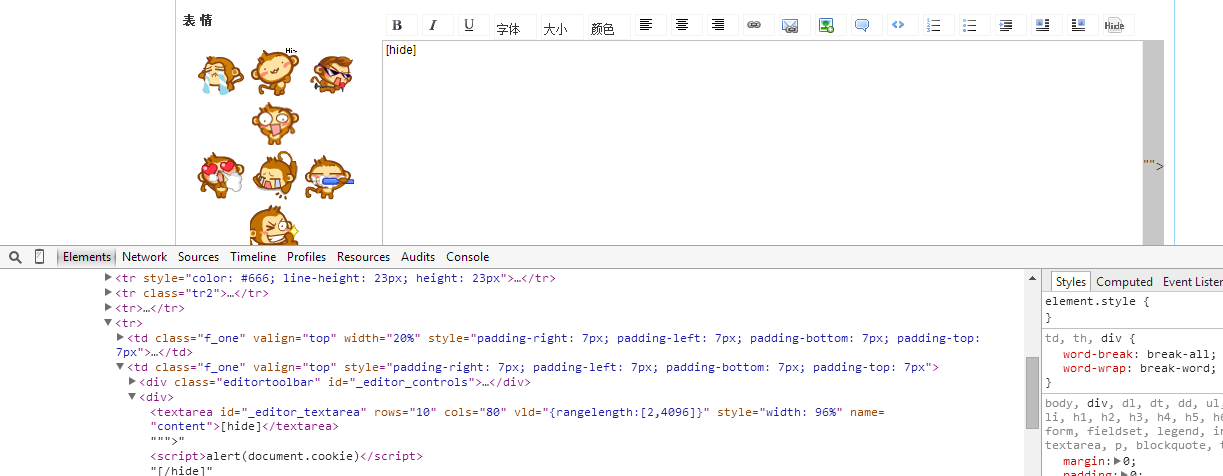Open the Console tab in DevTools
Viewport: 1223px width, 476px height.
[x=468, y=257]
